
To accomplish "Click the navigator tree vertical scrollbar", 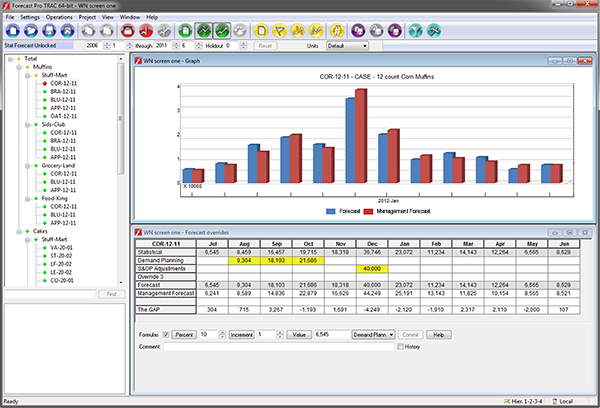I will (121, 170).
